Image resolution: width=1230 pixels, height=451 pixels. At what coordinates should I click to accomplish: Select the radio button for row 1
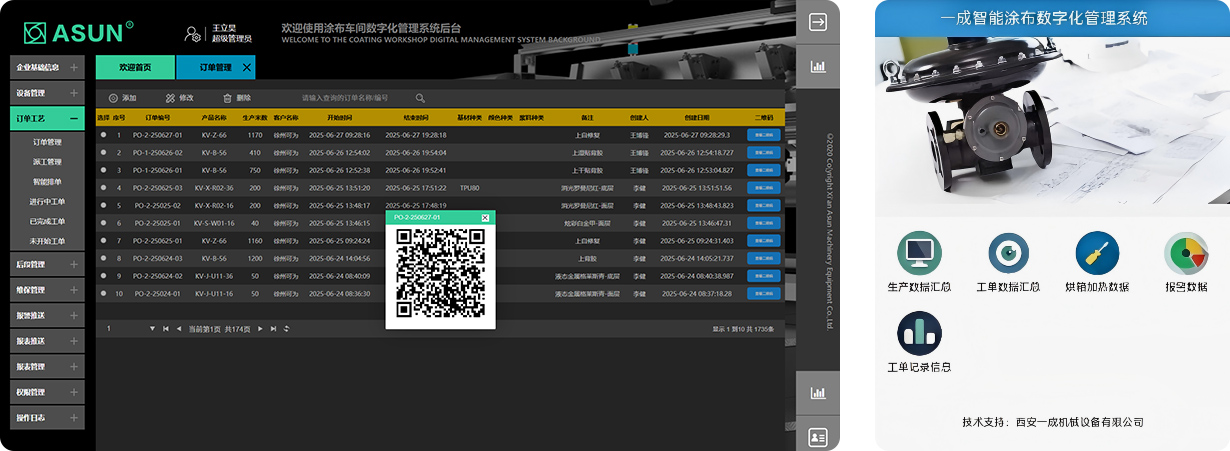coord(103,135)
